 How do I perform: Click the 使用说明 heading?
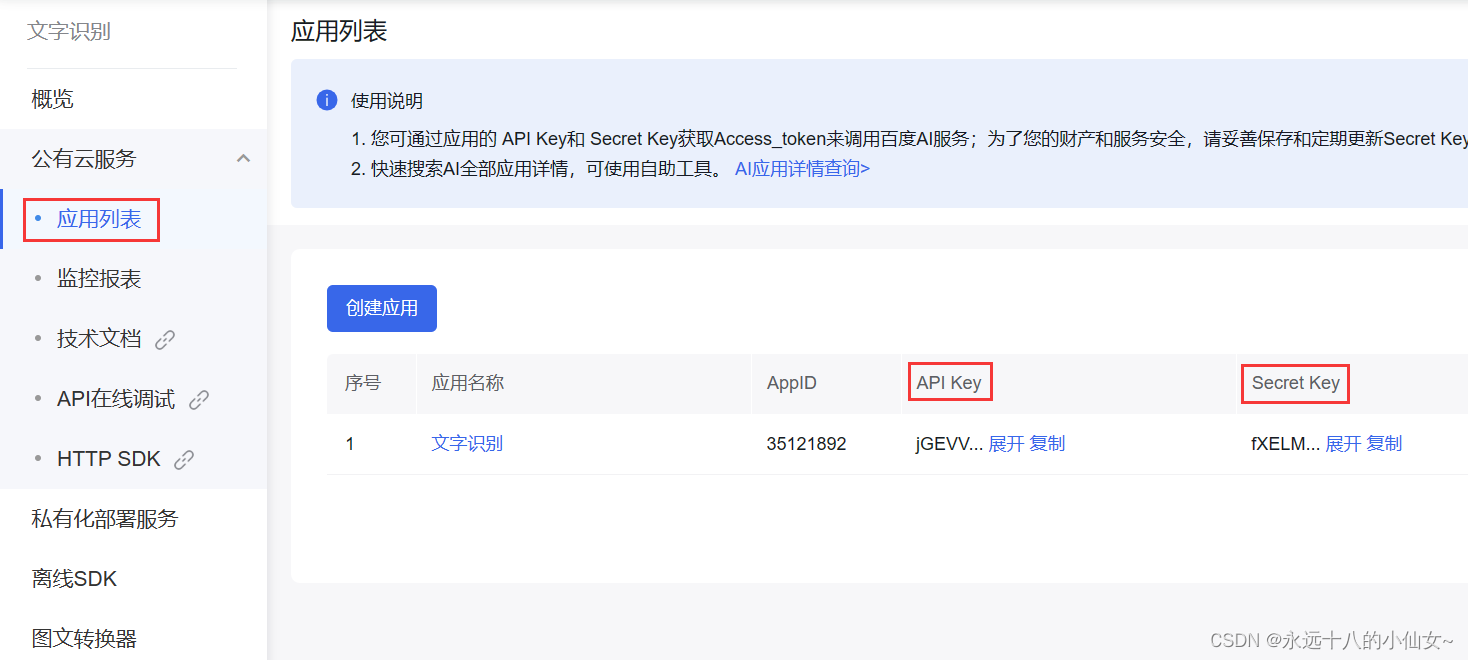pyautogui.click(x=387, y=101)
